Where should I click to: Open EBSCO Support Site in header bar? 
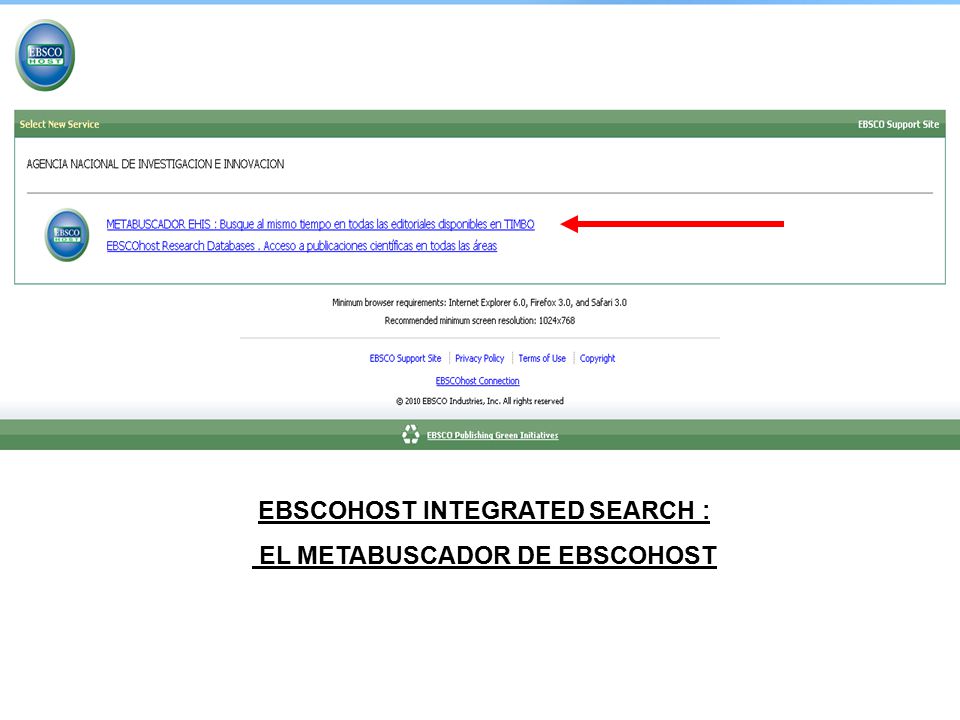point(898,124)
